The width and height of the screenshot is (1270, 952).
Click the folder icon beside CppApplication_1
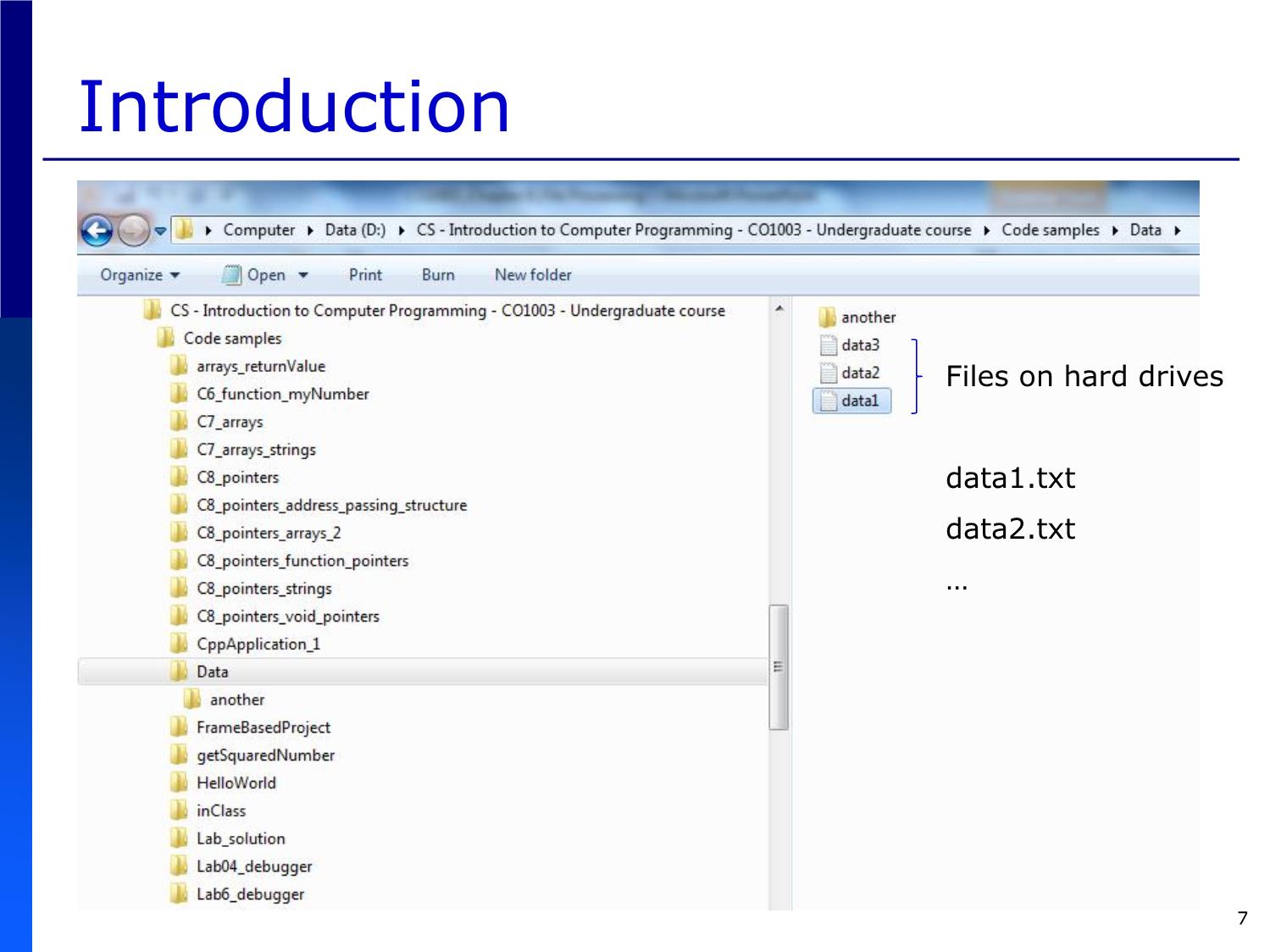[179, 644]
